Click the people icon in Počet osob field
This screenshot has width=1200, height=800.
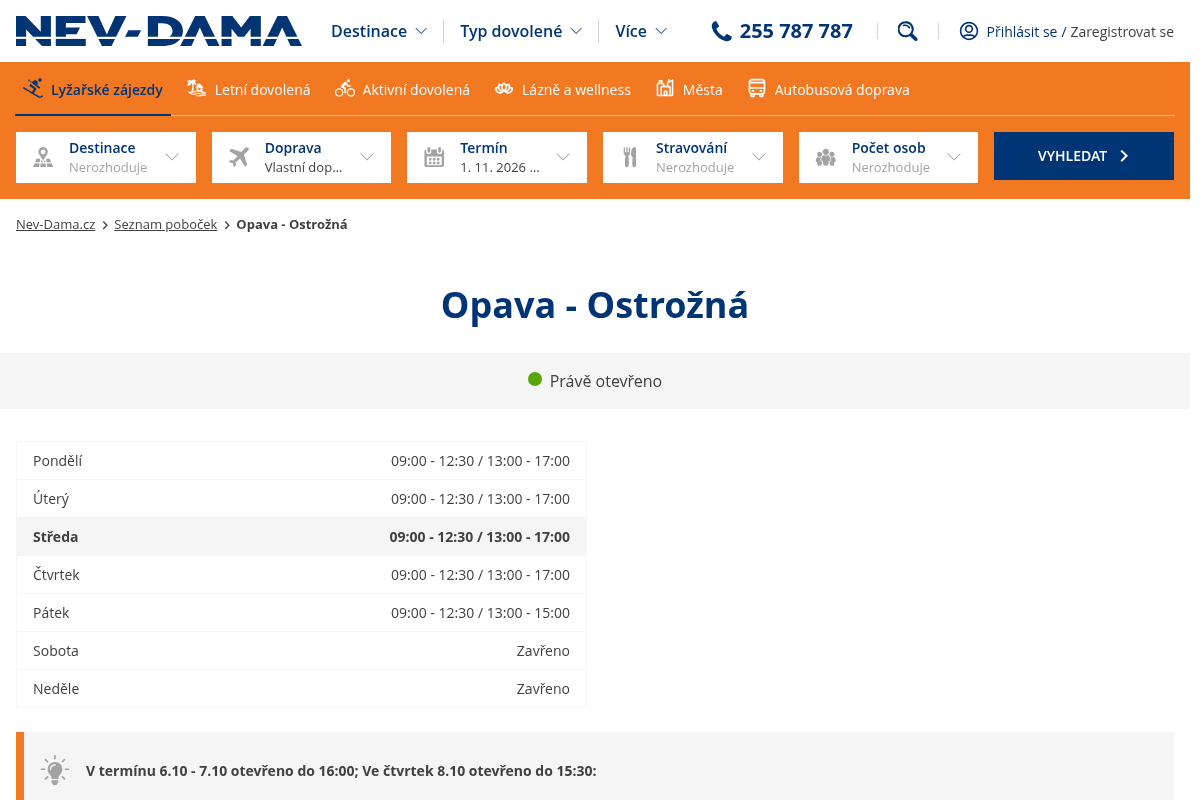[x=825, y=157]
